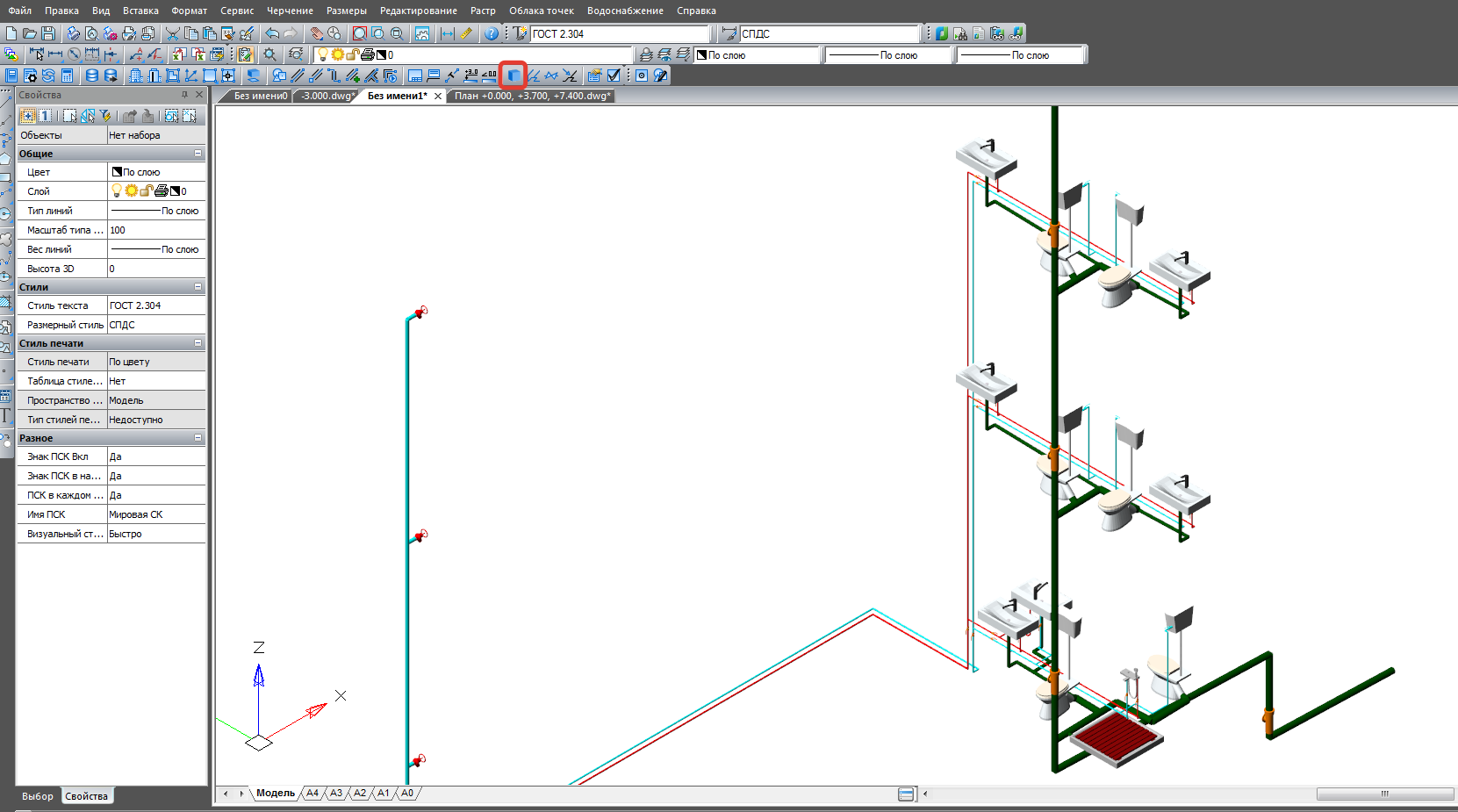Toggle layer freeze sun in layer toolbar
This screenshot has height=812, width=1458.
click(x=337, y=55)
